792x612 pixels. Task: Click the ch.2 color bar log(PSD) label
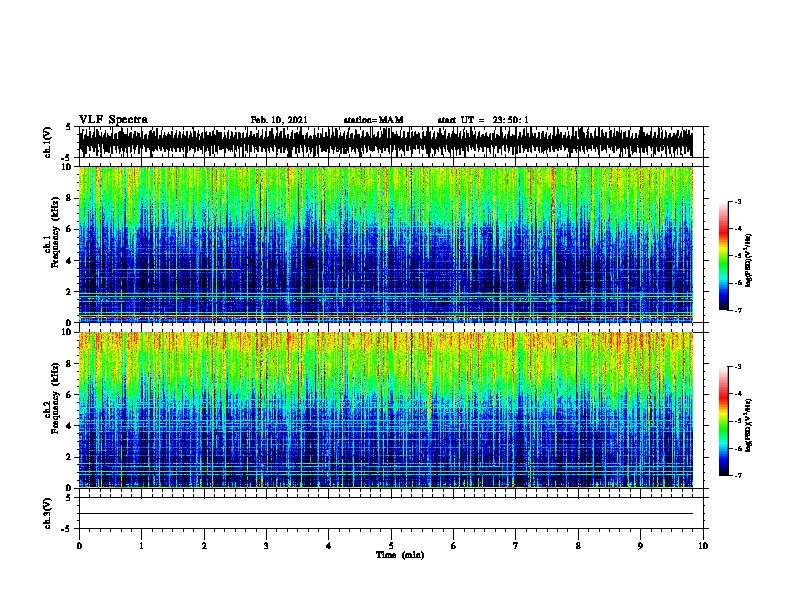(748, 425)
